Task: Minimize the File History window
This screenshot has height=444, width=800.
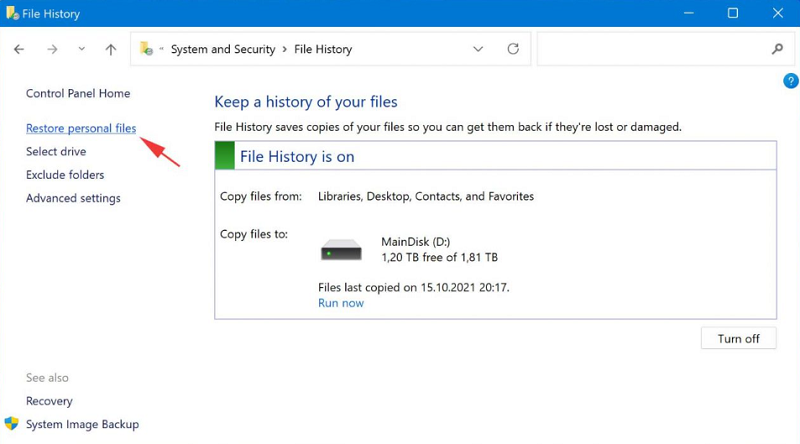Action: pyautogui.click(x=689, y=13)
